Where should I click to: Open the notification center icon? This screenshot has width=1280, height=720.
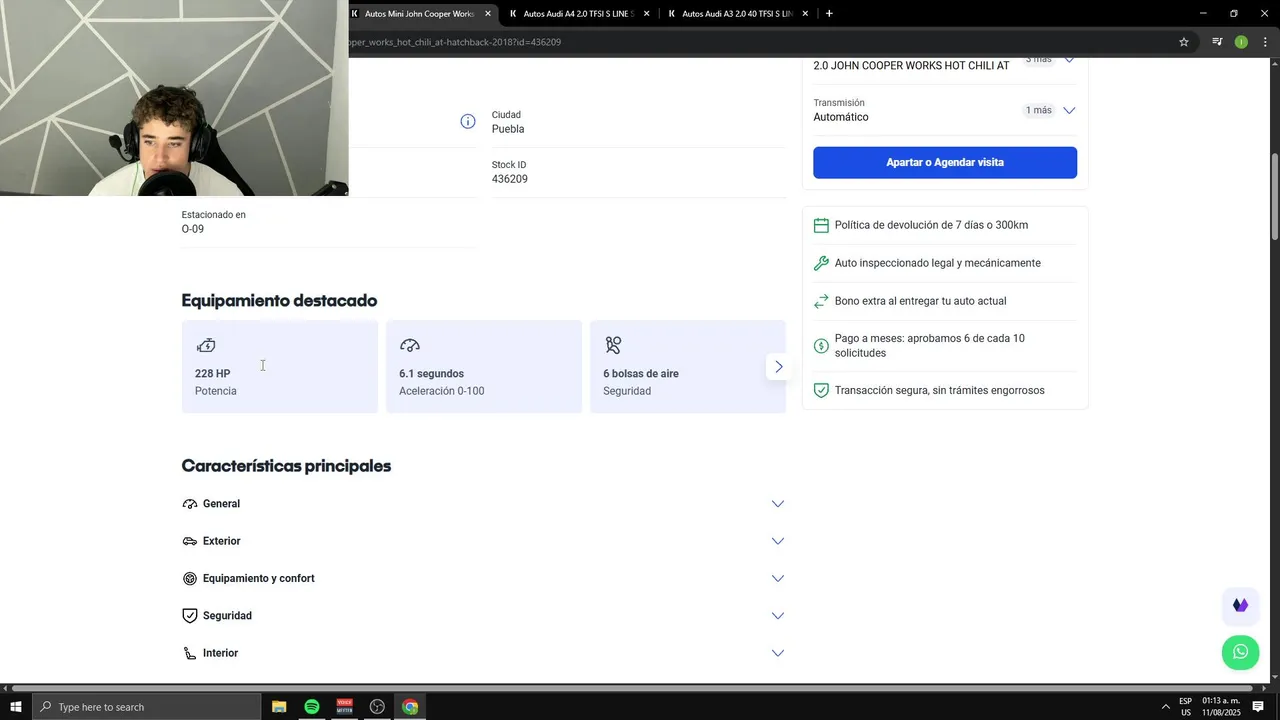[1258, 707]
